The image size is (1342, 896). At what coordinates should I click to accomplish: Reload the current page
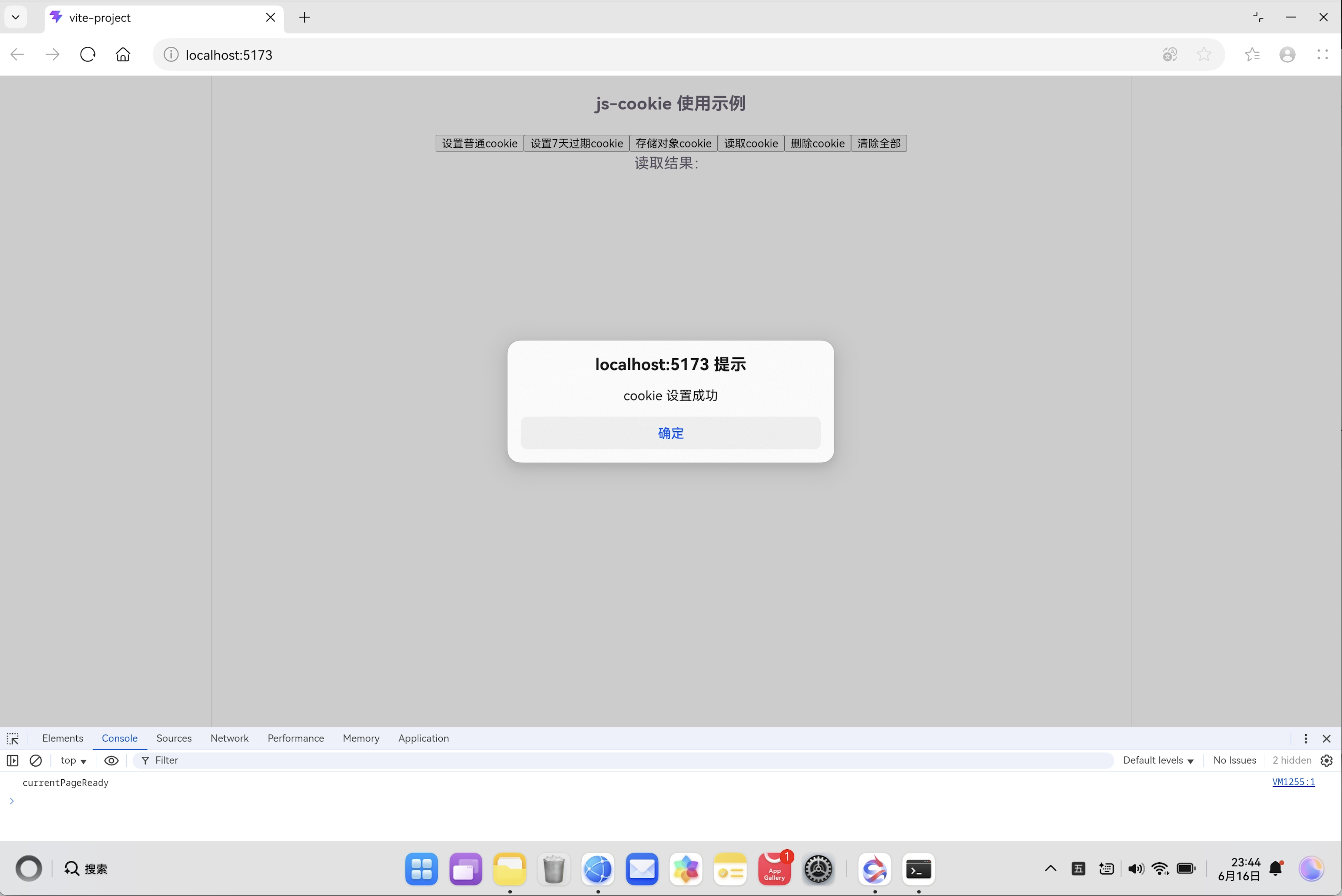pyautogui.click(x=87, y=54)
